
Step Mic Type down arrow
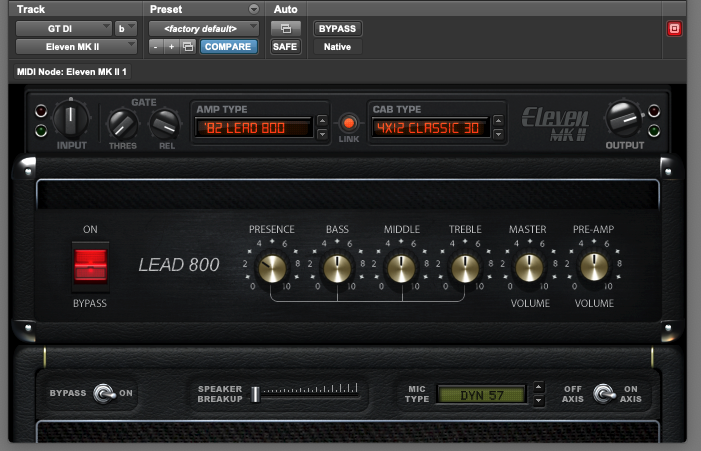(x=539, y=400)
